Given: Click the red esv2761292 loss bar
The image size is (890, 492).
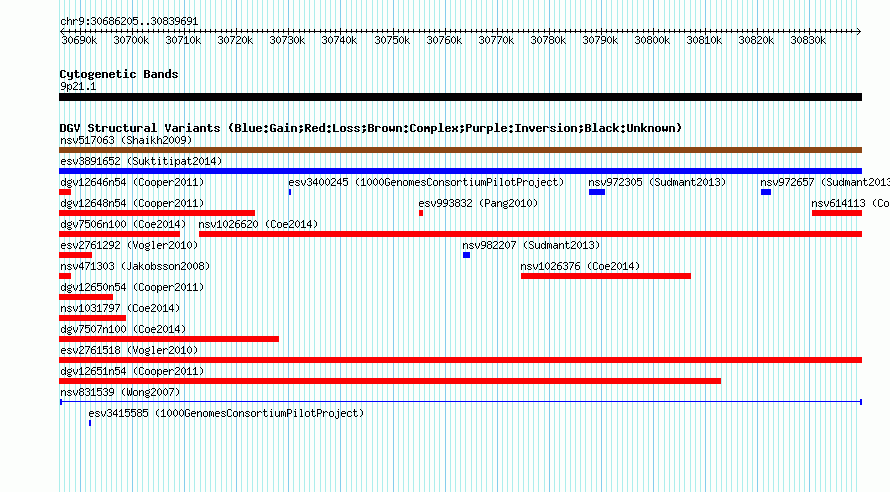Looking at the screenshot, I should pyautogui.click(x=75, y=255).
